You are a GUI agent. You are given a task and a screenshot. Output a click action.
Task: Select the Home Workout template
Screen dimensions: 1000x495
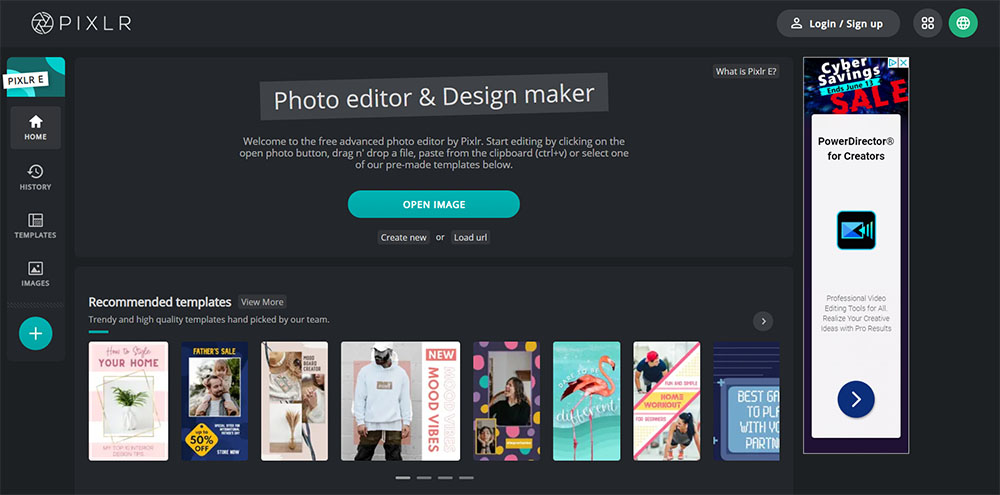[666, 401]
